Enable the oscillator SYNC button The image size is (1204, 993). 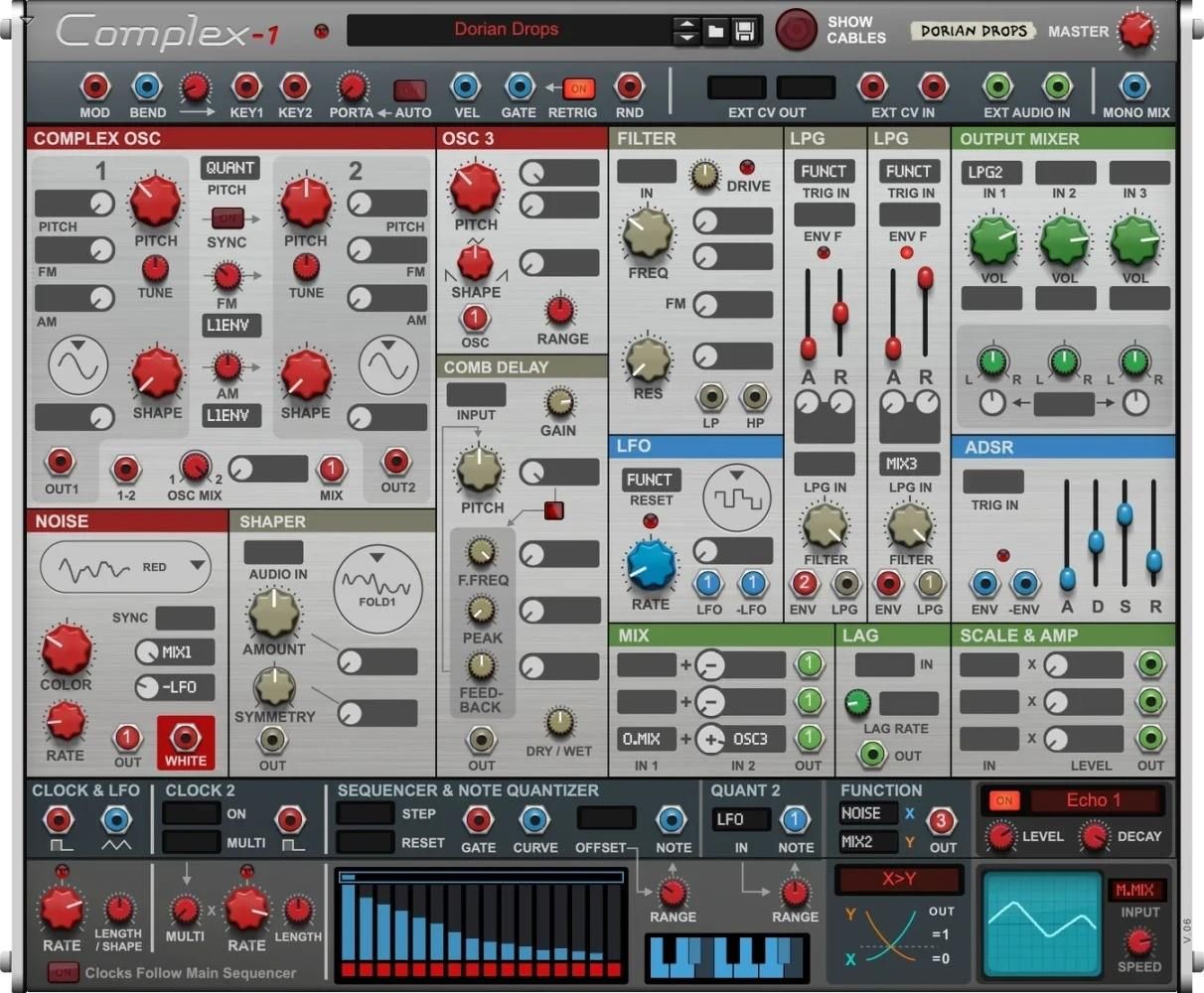(226, 217)
